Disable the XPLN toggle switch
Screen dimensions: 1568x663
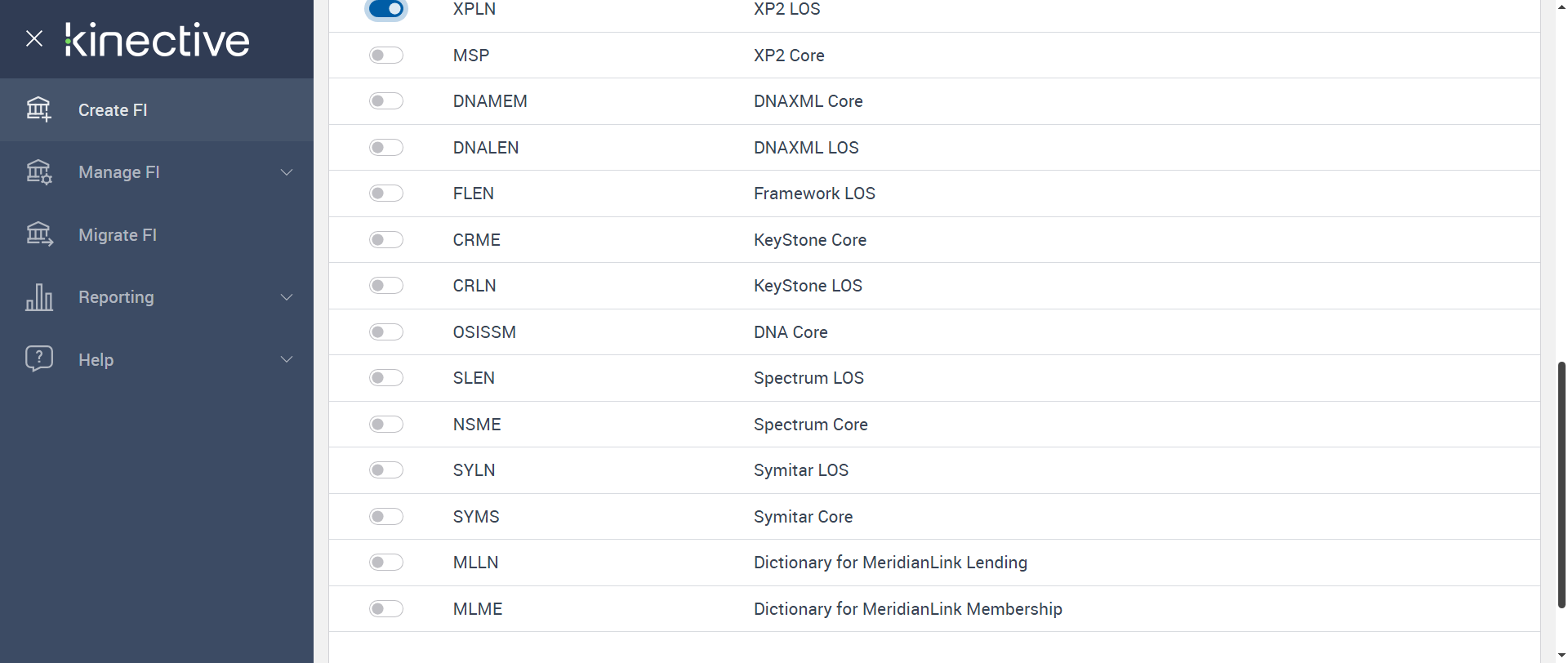tap(386, 9)
